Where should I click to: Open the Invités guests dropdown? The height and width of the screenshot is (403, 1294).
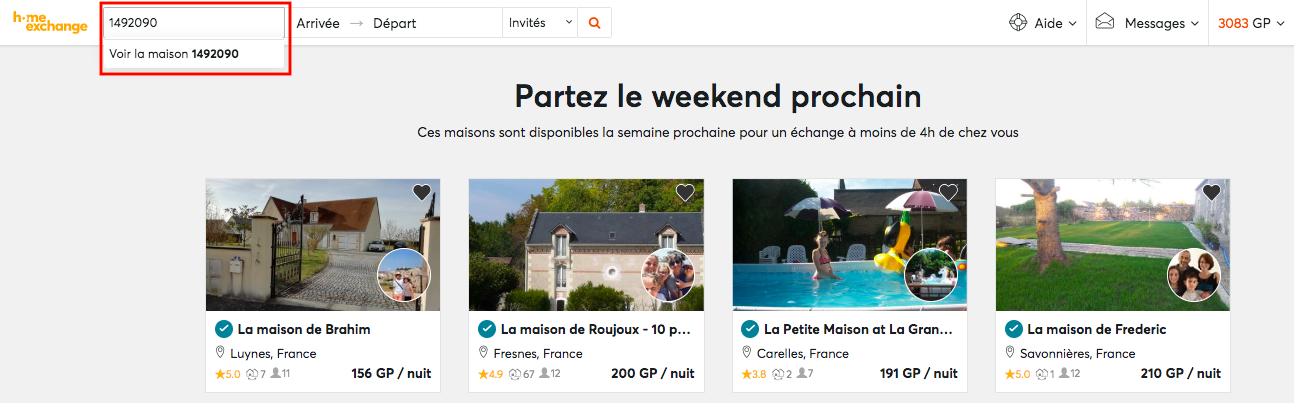click(x=540, y=23)
